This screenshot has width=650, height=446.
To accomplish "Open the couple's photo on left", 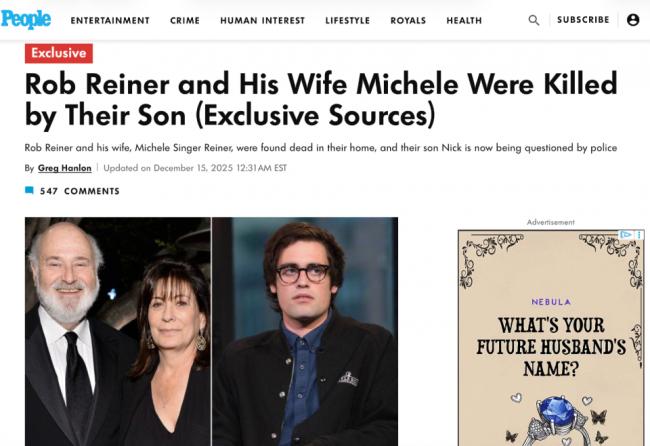I will pyautogui.click(x=117, y=331).
